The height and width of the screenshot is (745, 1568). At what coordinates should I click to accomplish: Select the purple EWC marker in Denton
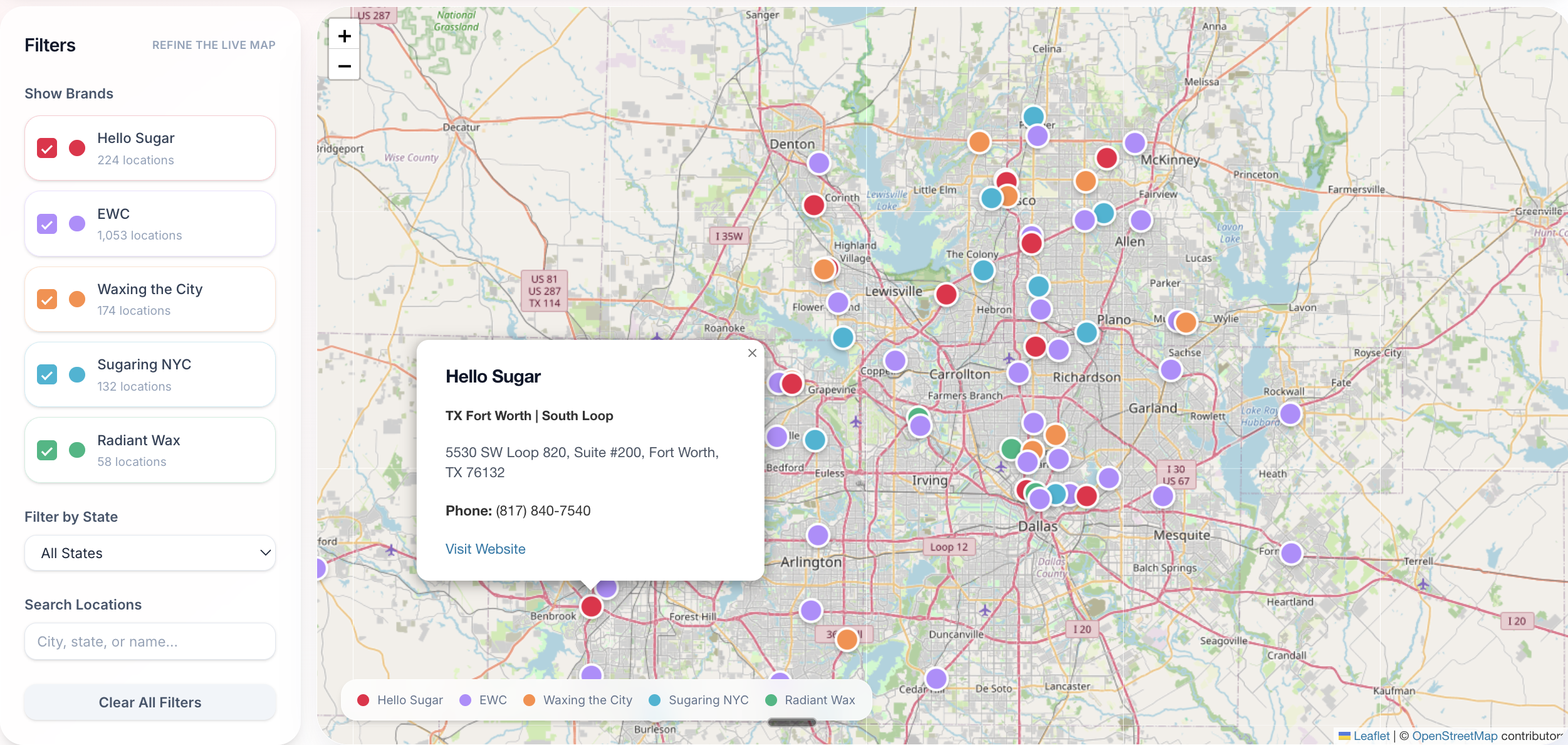point(818,163)
